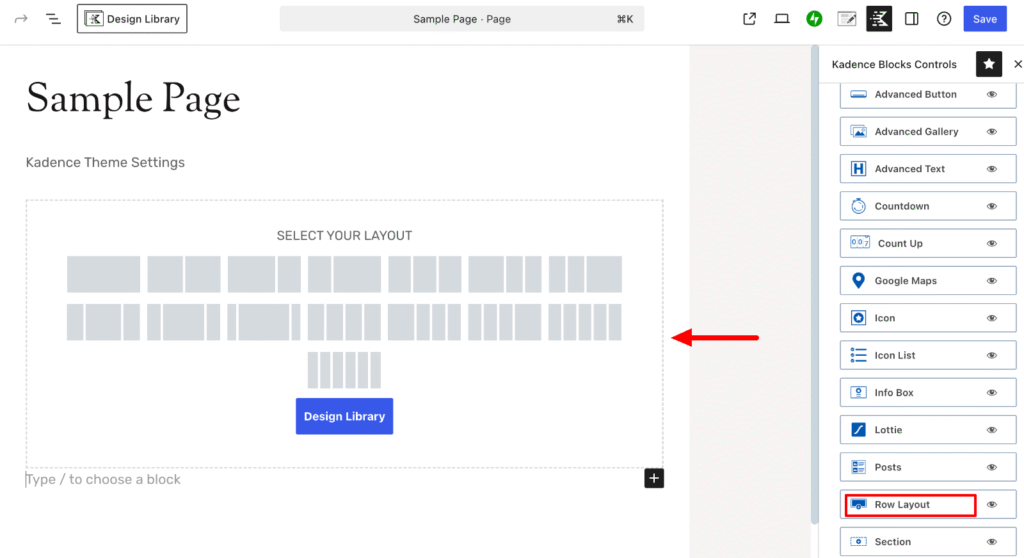
Task: Open the page edit notepad icon
Action: click(x=846, y=19)
